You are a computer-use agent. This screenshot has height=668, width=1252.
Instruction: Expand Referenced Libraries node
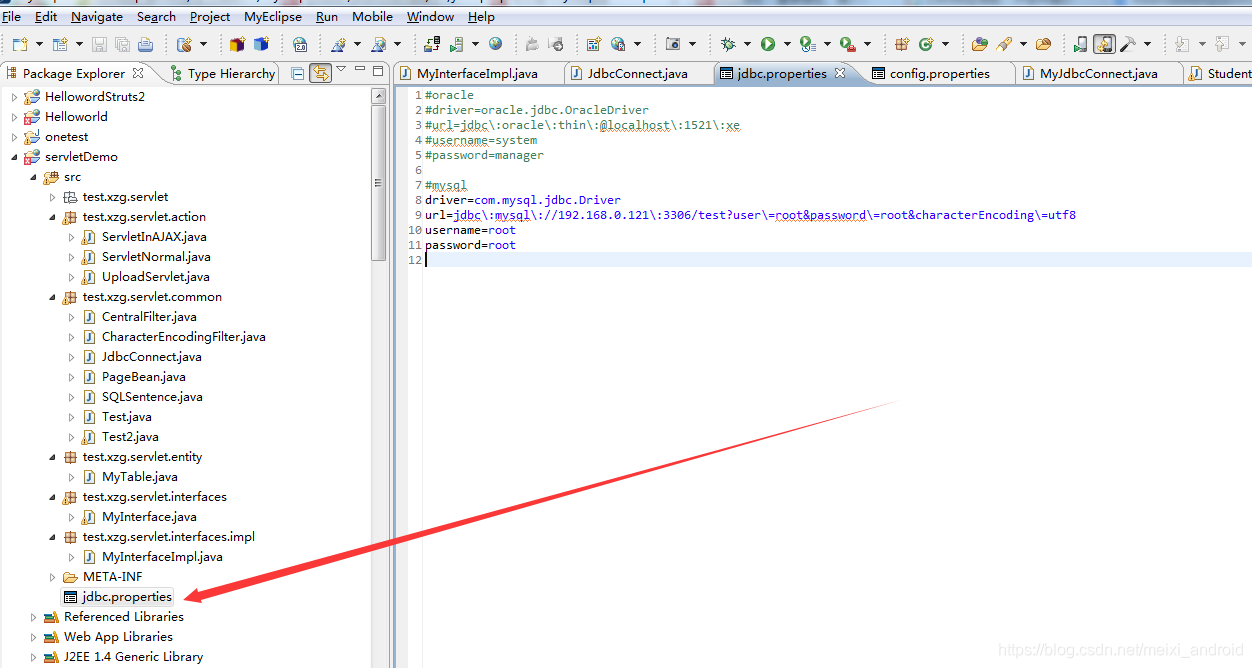[x=33, y=617]
